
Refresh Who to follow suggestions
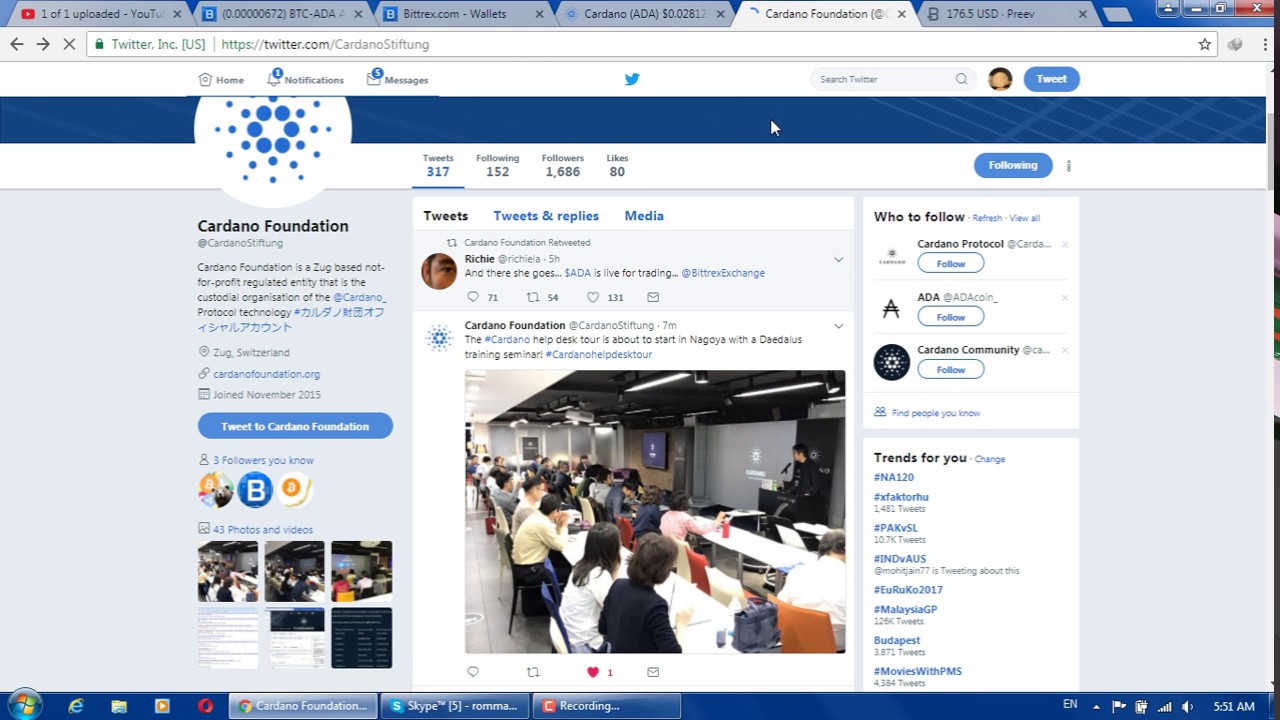click(987, 218)
